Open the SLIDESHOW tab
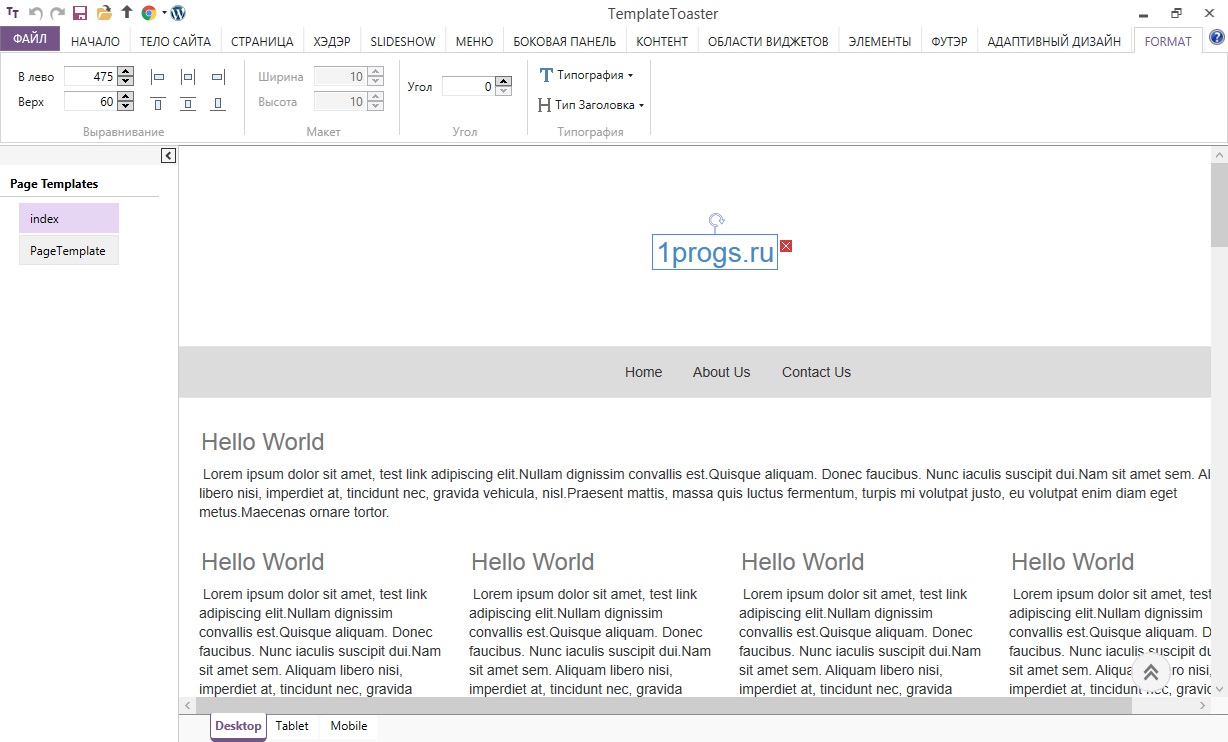1228x742 pixels. [403, 41]
